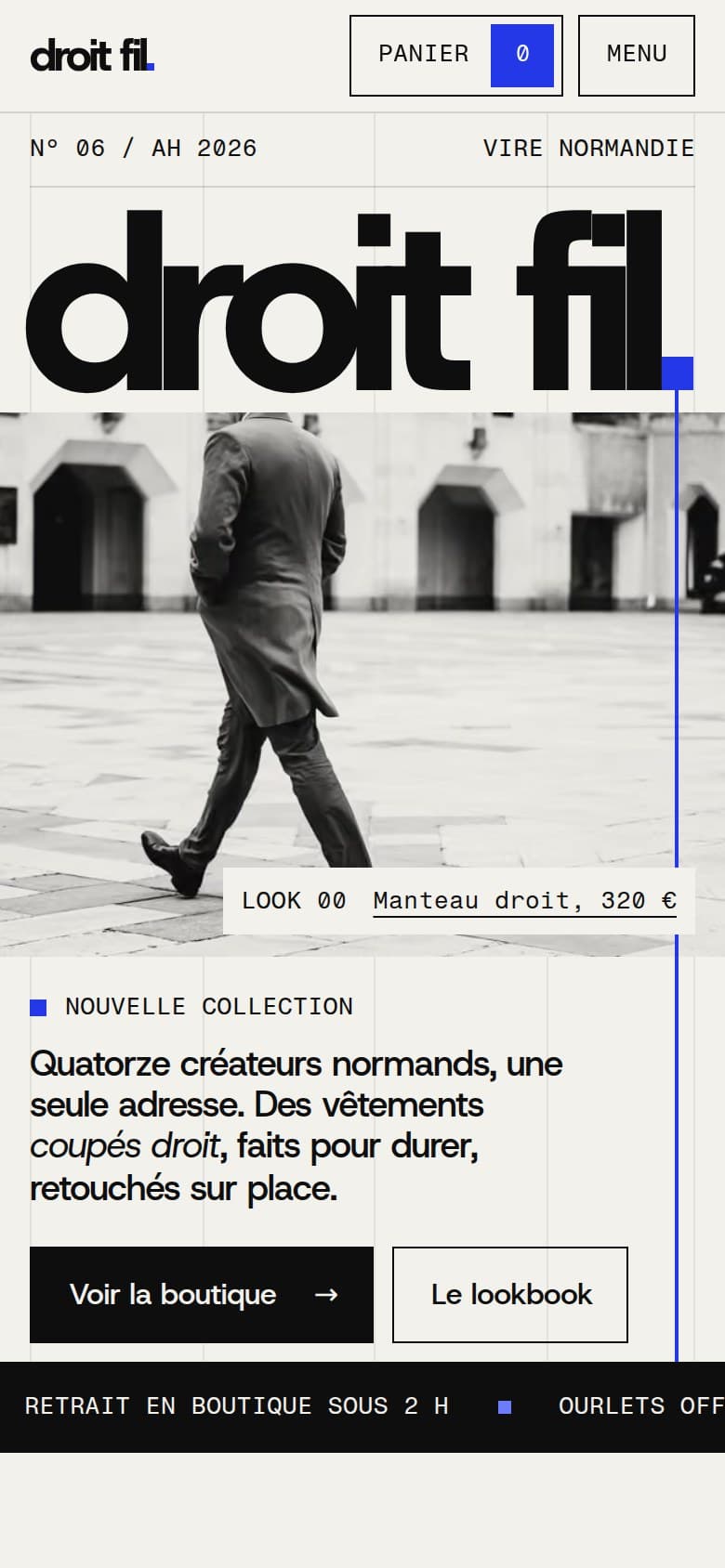Click the LOOK 00 label
Image resolution: width=725 pixels, height=1568 pixels.
294,901
